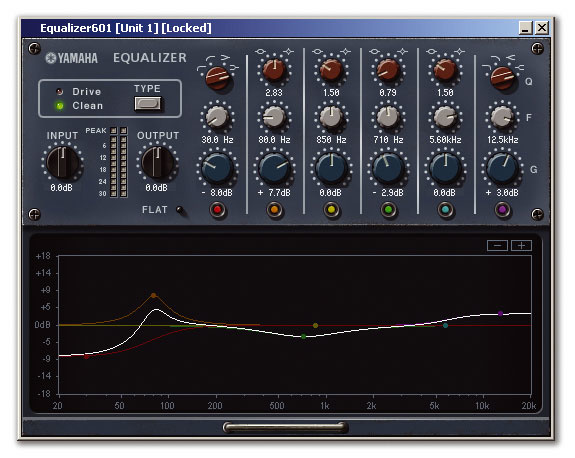Click the 2.83 Q value readout

(x=274, y=93)
